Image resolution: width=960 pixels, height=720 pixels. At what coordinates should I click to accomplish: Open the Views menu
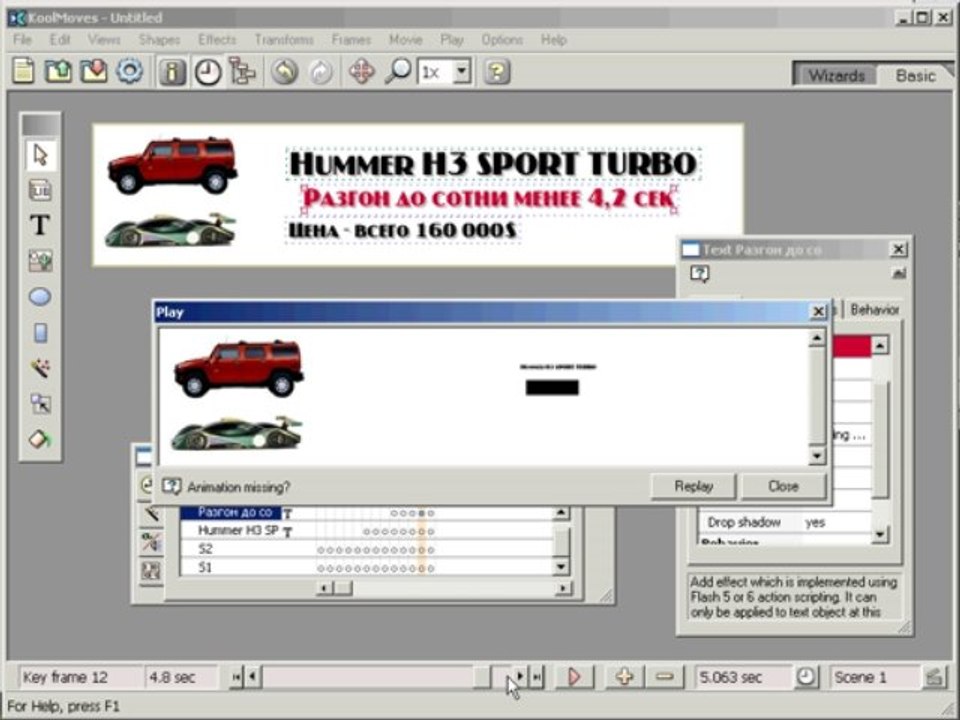[x=103, y=40]
